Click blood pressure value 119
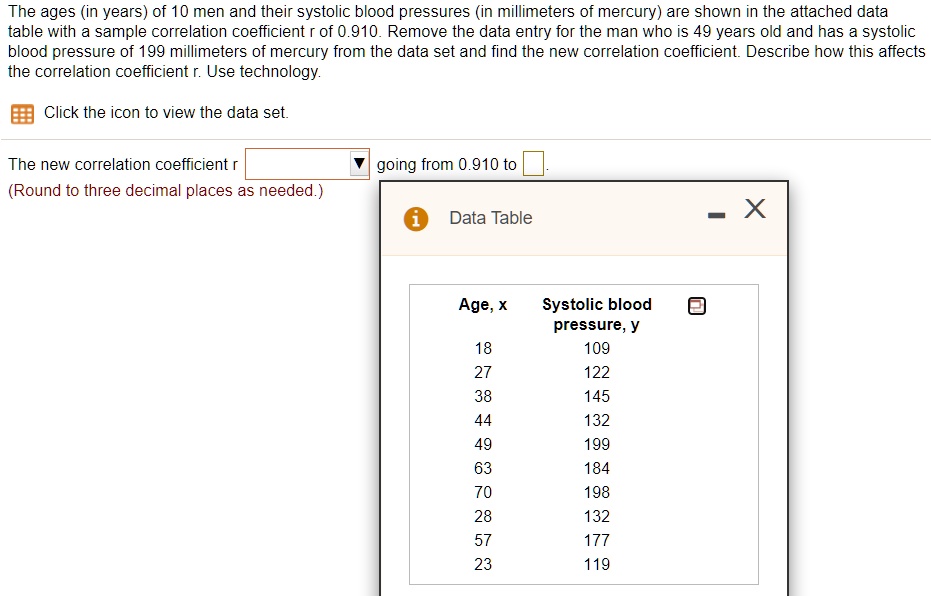The width and height of the screenshot is (931, 596). coord(597,564)
